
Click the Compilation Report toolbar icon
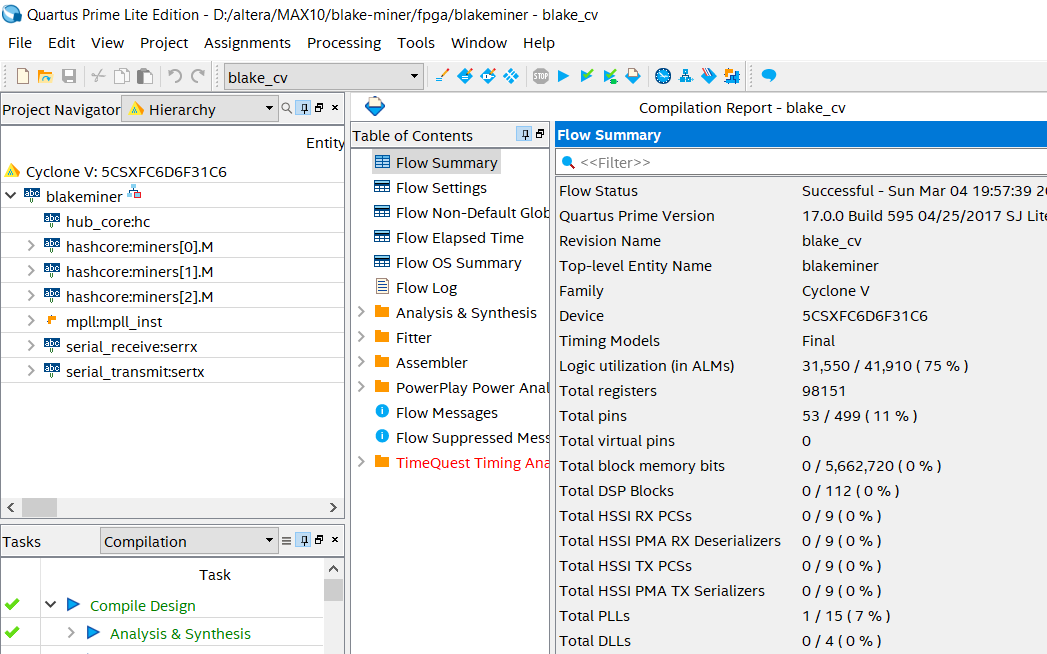coord(633,76)
